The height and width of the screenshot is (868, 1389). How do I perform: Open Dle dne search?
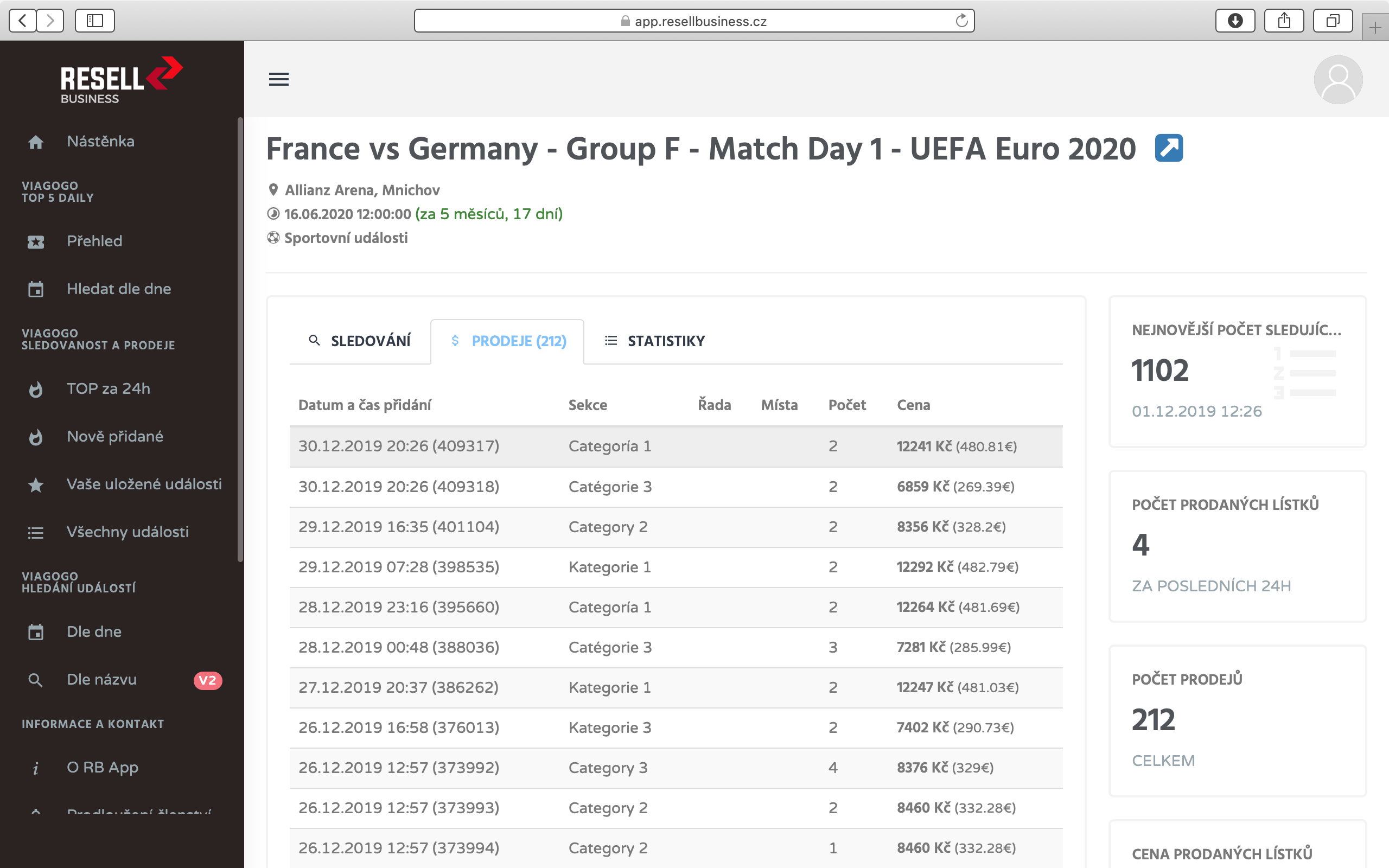[x=94, y=631]
